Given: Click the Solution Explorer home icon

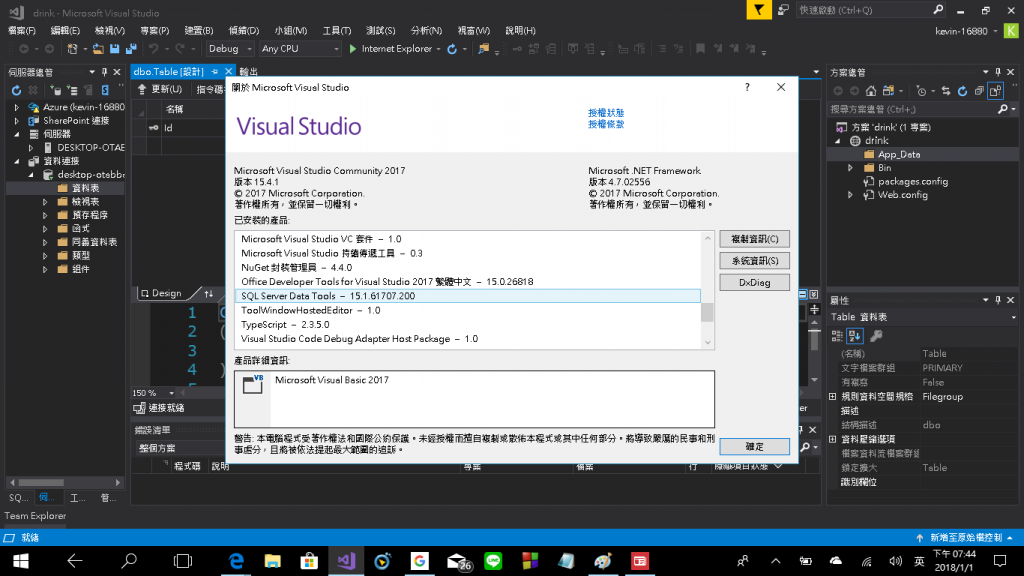Looking at the screenshot, I should pos(871,91).
